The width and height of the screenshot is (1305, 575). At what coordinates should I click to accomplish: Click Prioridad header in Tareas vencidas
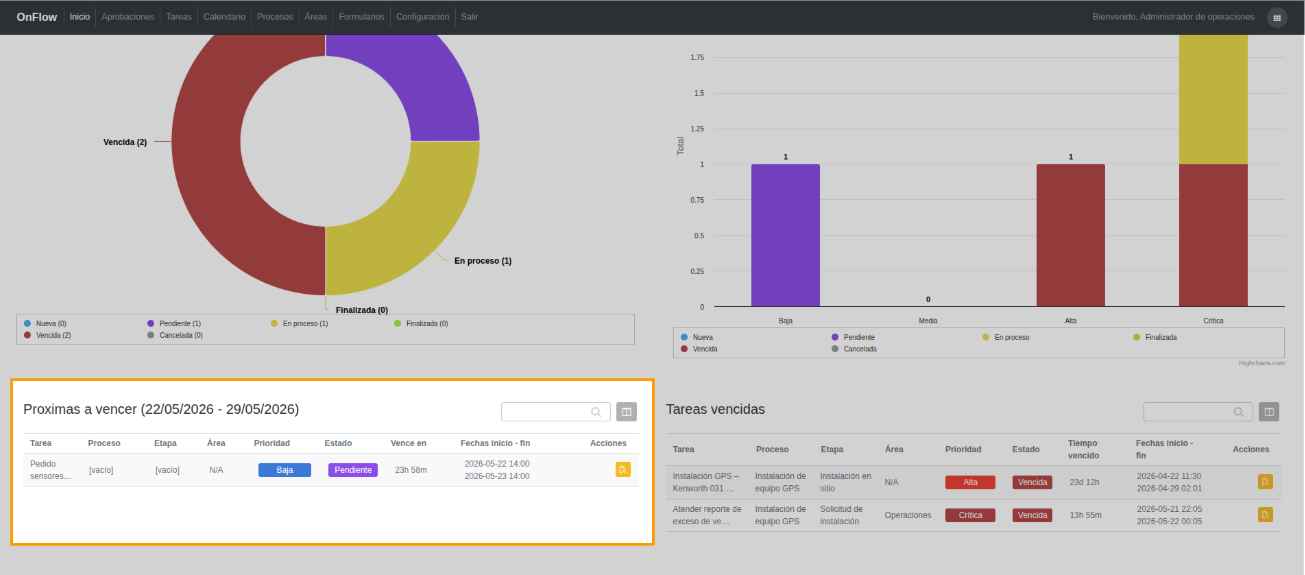(963, 449)
